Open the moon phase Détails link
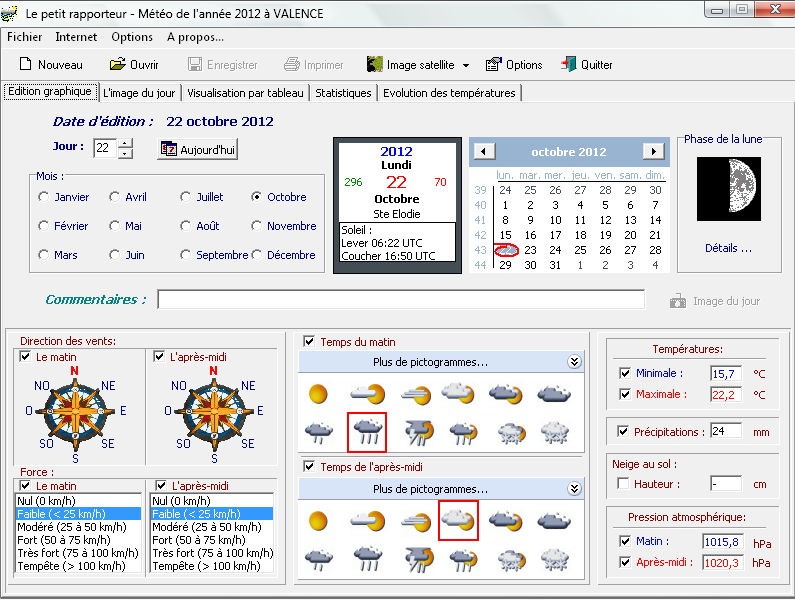 coord(728,248)
